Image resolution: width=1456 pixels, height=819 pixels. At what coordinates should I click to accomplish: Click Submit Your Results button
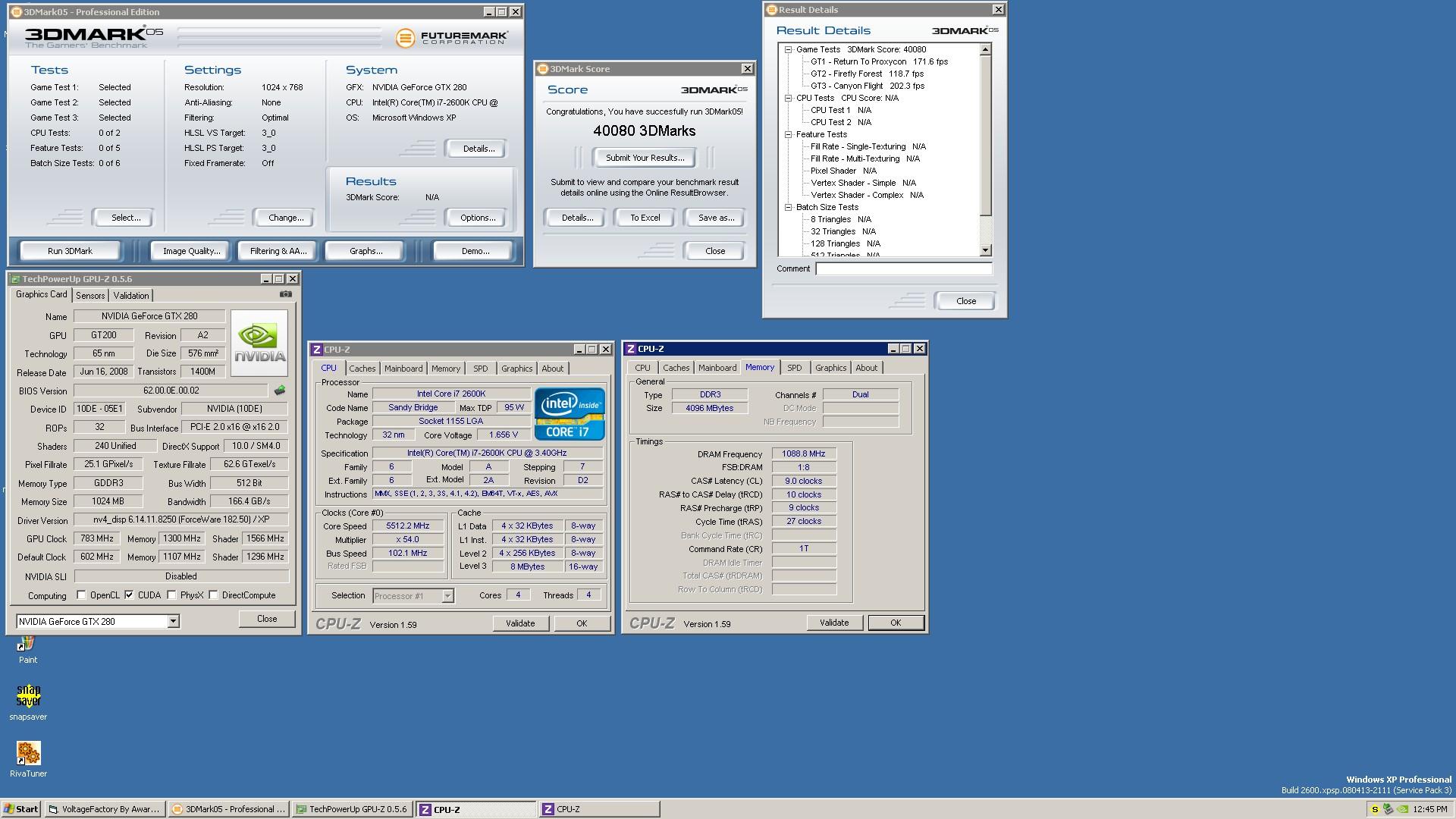tap(645, 158)
